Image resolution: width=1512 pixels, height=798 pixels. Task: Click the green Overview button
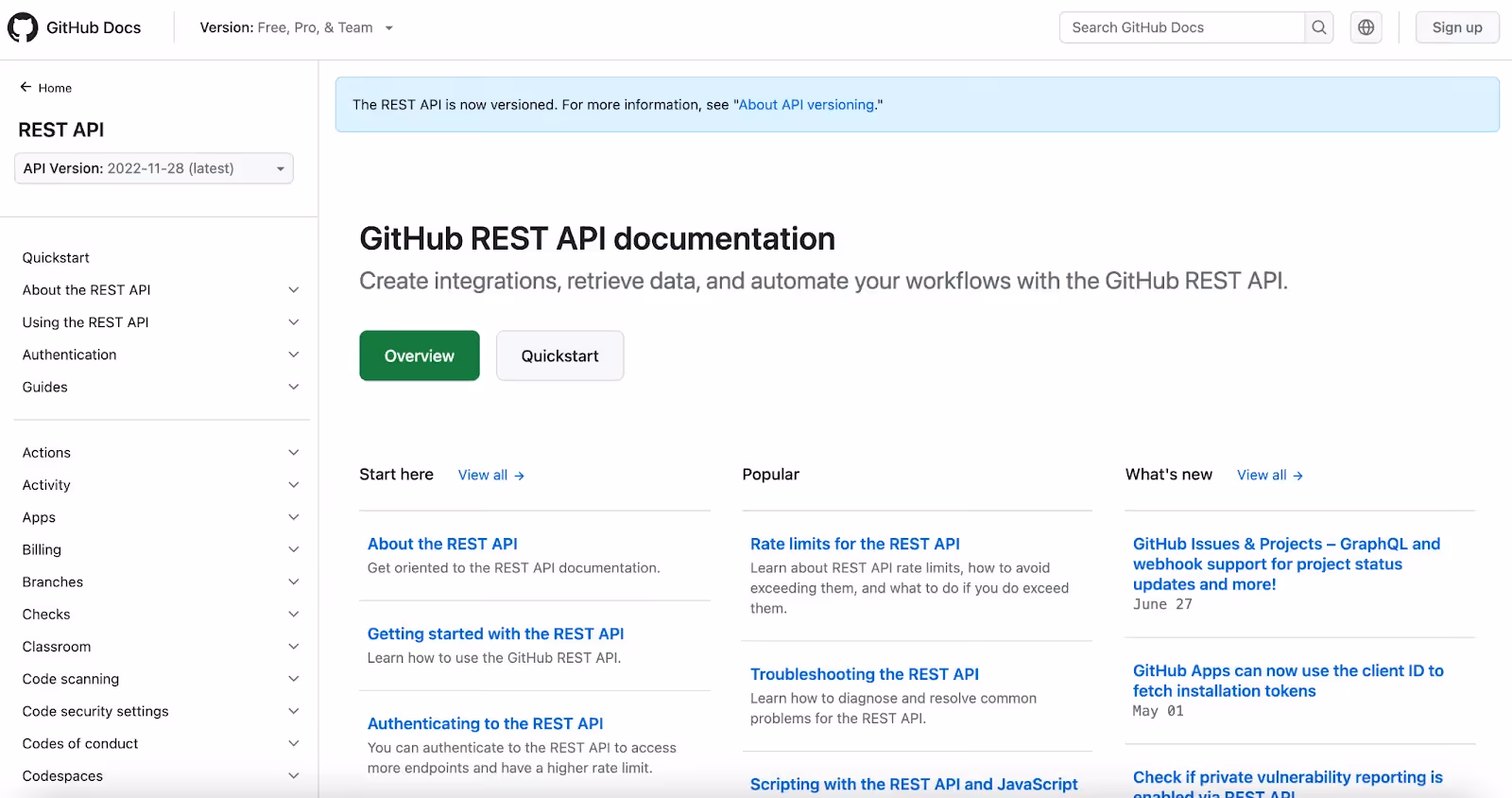(420, 356)
